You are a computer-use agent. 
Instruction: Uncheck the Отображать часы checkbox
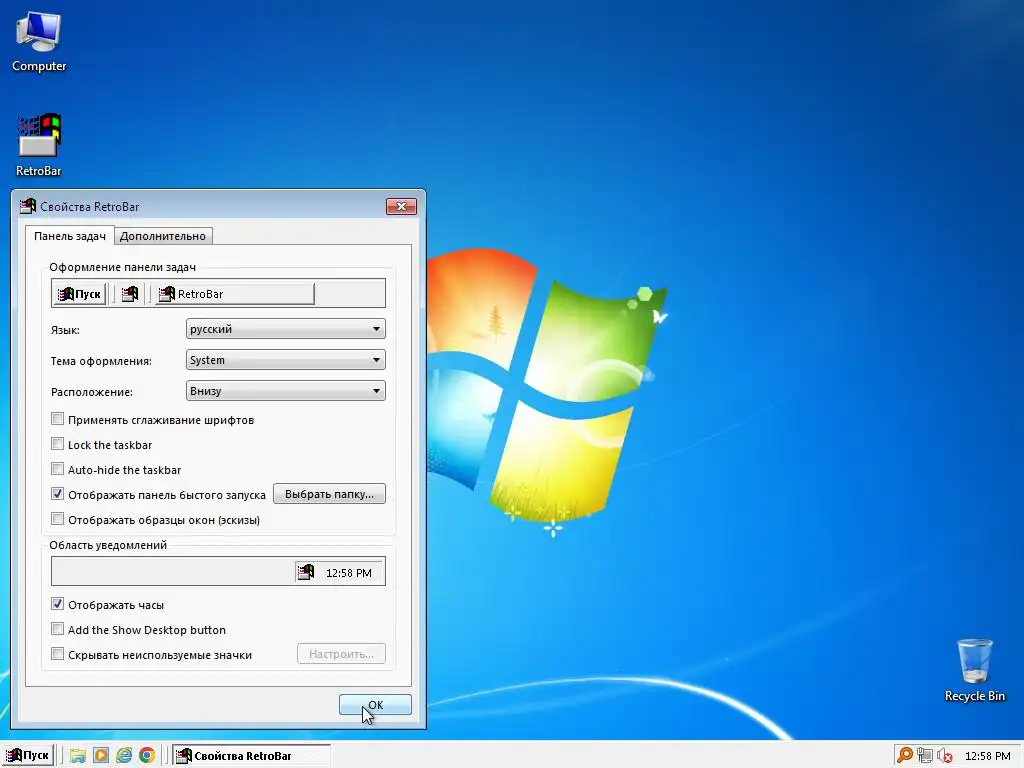(57, 604)
